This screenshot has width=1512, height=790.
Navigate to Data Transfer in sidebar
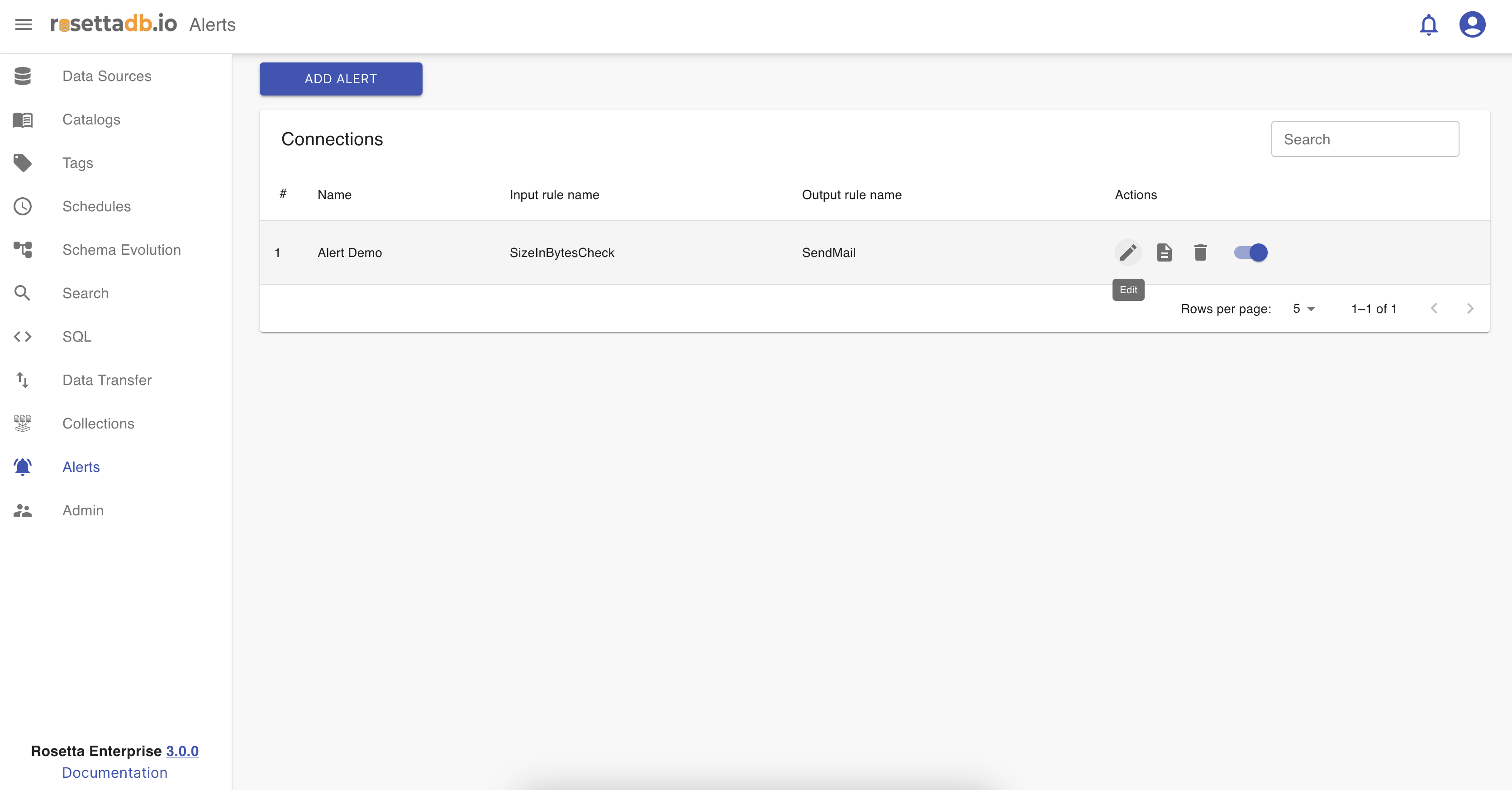click(107, 380)
